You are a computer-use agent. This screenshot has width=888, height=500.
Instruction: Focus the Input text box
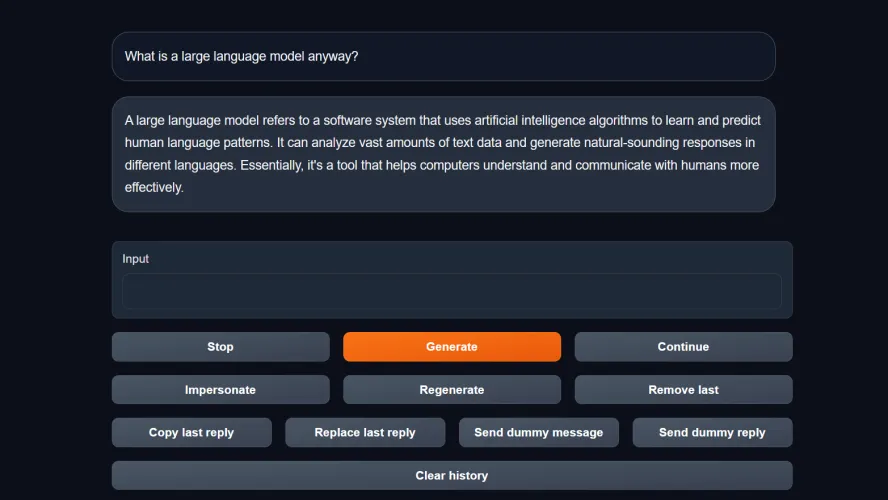(x=451, y=292)
